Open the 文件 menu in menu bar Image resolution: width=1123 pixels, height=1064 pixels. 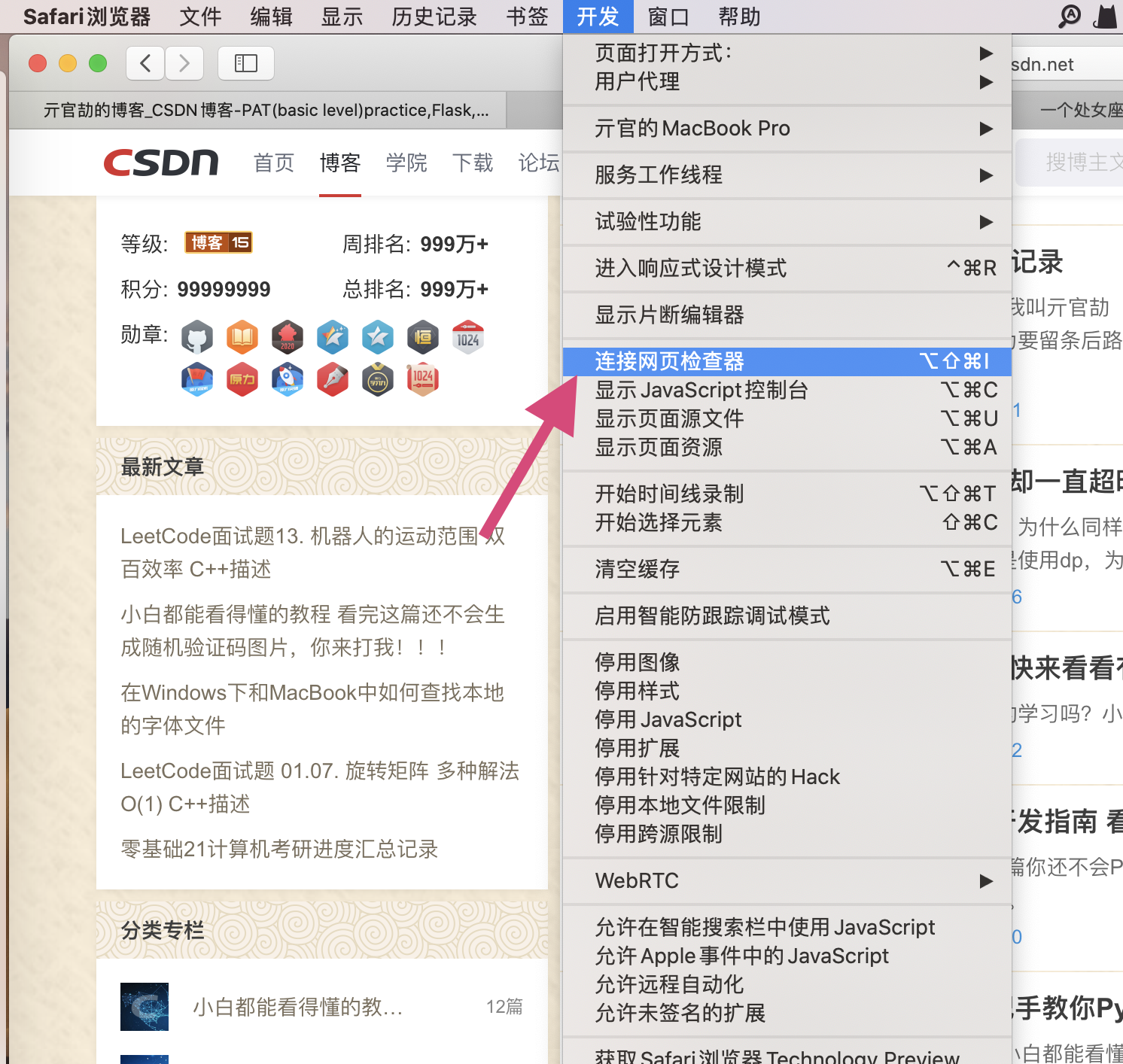click(200, 17)
